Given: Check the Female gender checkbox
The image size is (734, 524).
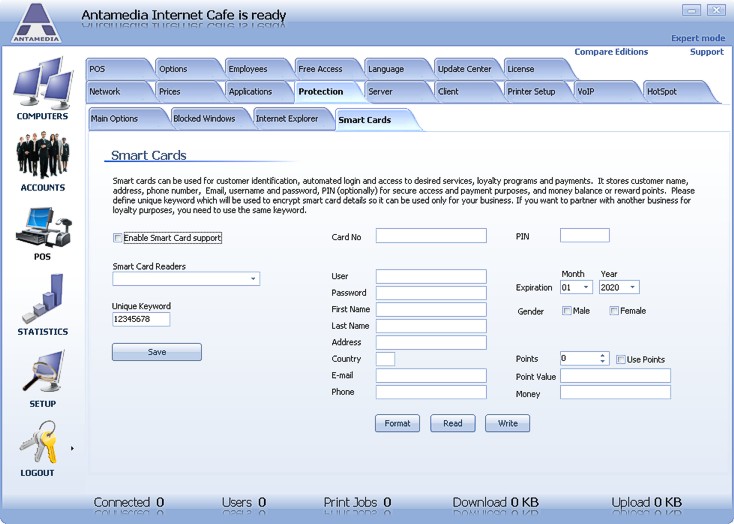Looking at the screenshot, I should click(614, 311).
